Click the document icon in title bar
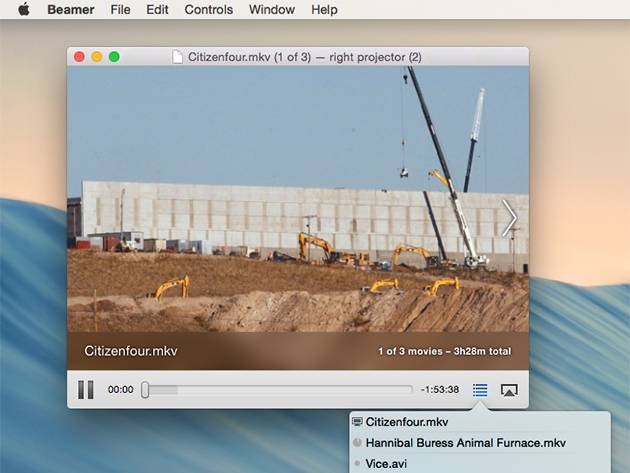The width and height of the screenshot is (630, 473). 178,57
